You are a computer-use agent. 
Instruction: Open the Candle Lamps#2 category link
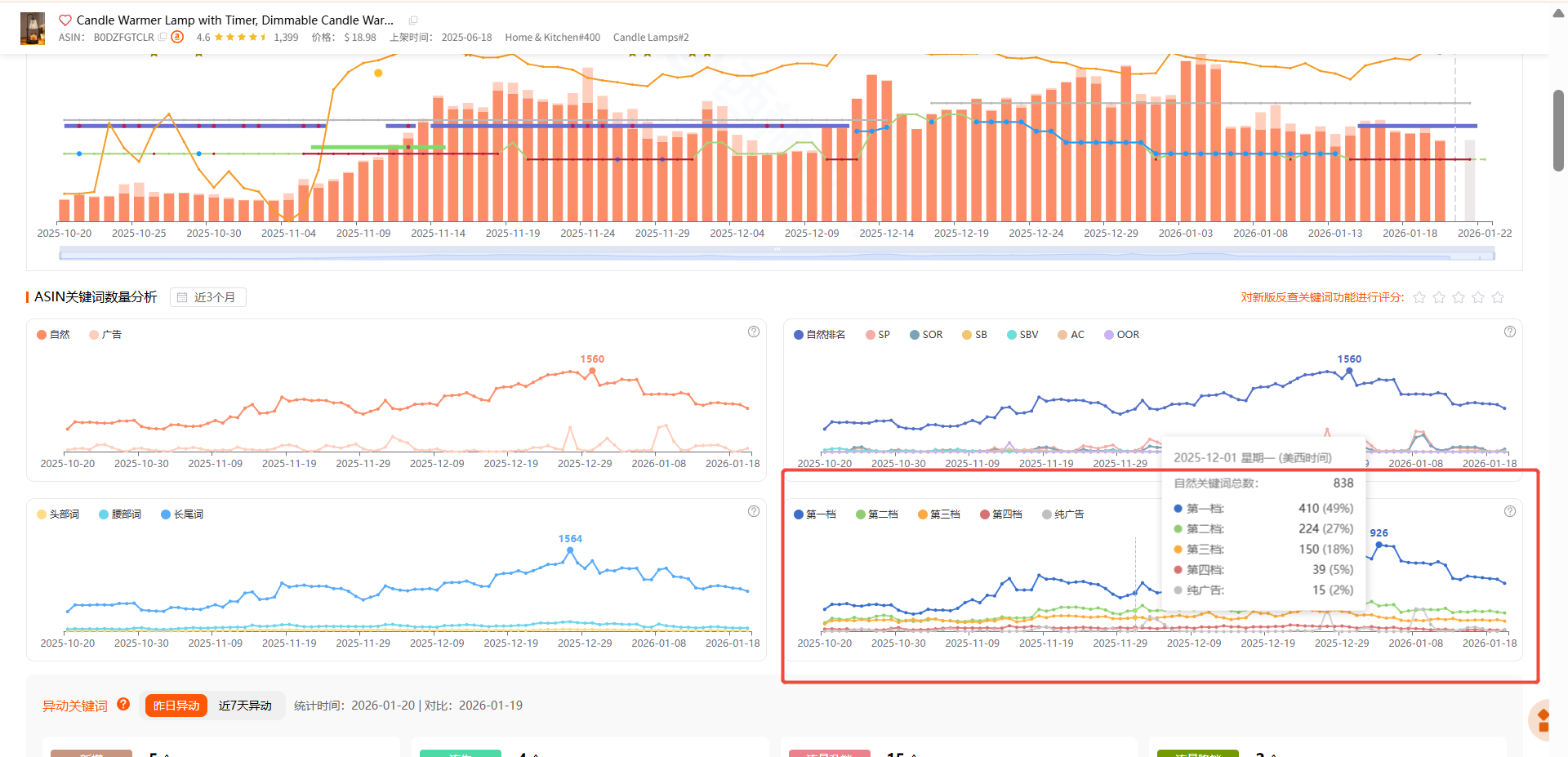click(x=651, y=38)
